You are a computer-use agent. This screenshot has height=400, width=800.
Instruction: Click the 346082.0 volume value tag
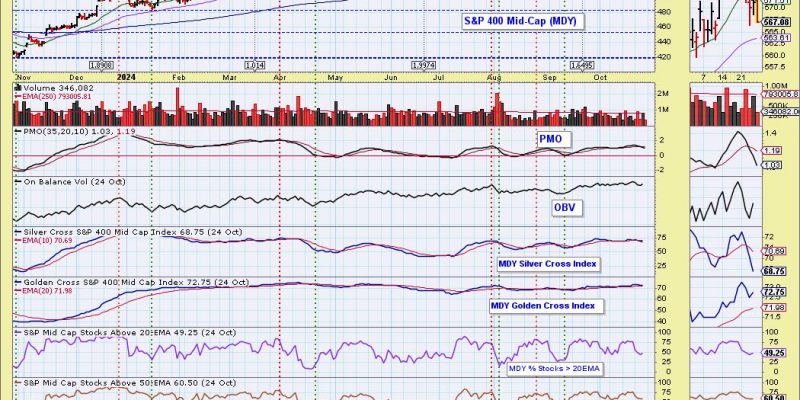(x=781, y=111)
